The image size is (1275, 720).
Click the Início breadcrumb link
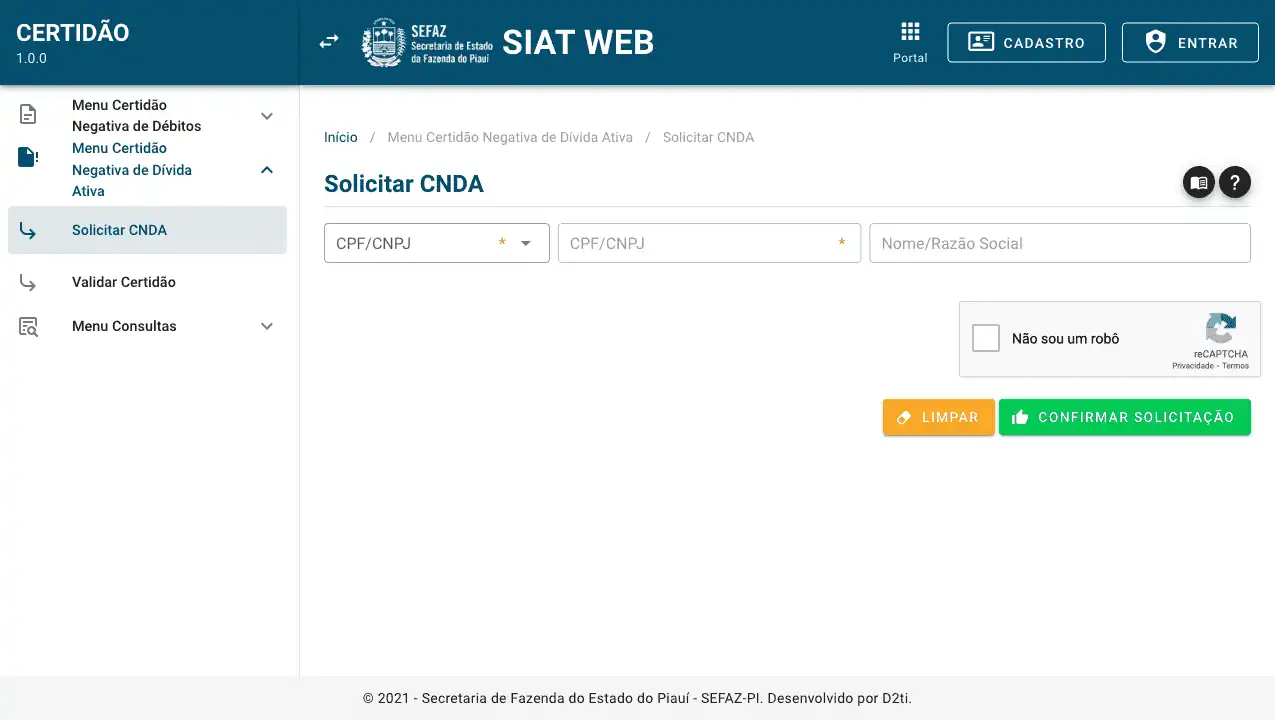340,137
